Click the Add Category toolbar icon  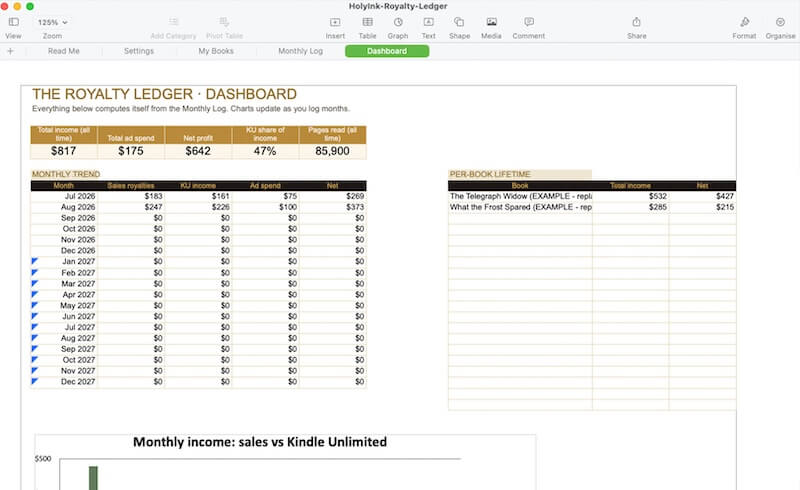[x=173, y=22]
